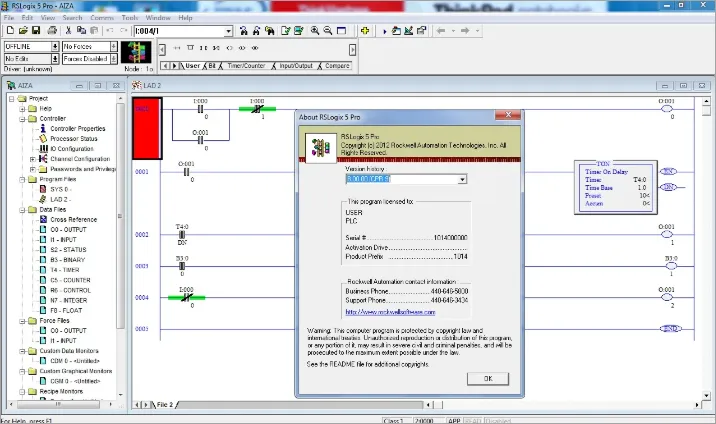Insert an Output Latch coil instruction
716x424 pixels.
(x=242, y=47)
